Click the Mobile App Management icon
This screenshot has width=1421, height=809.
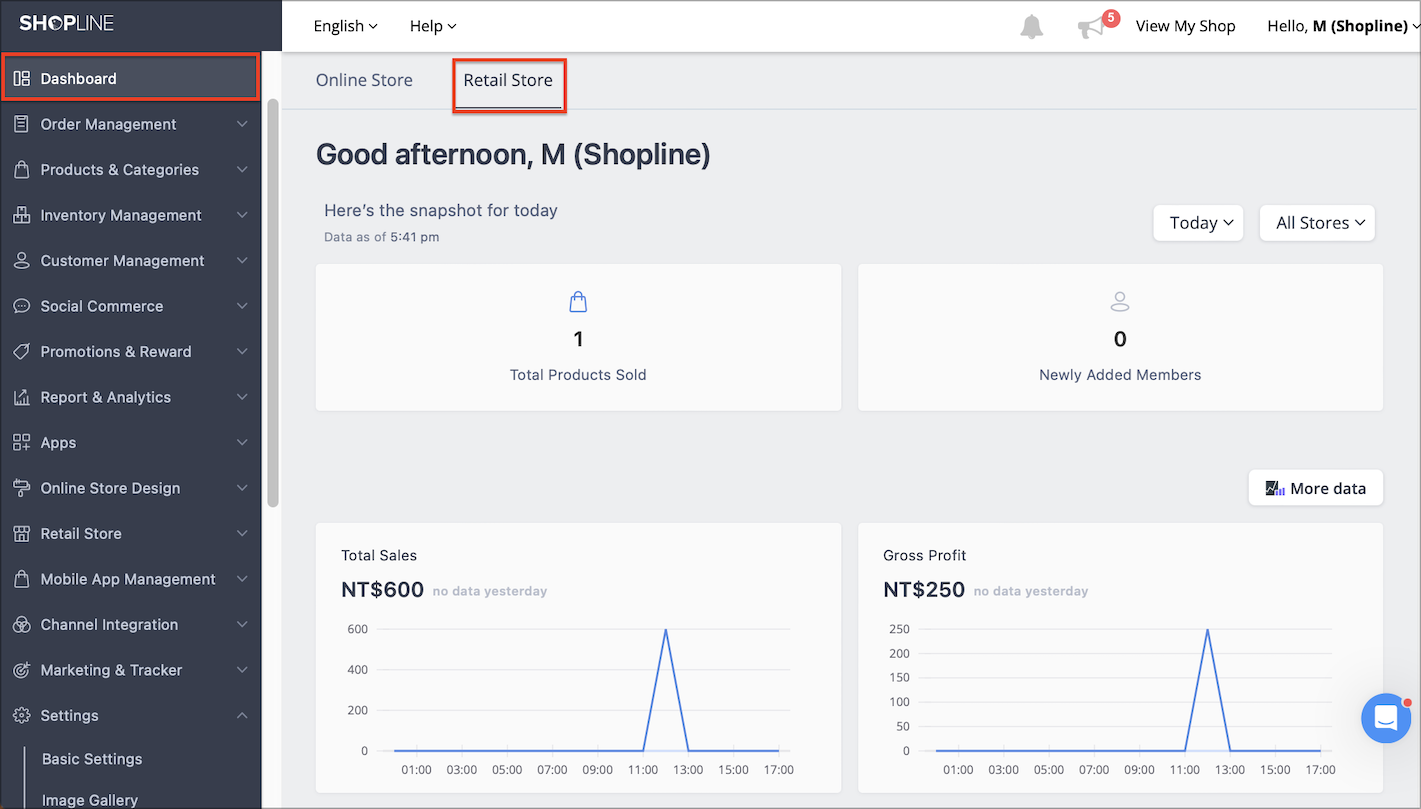point(21,579)
